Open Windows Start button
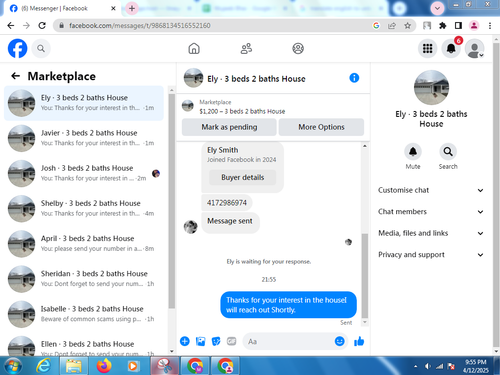This screenshot has height=375, width=500. (13, 366)
